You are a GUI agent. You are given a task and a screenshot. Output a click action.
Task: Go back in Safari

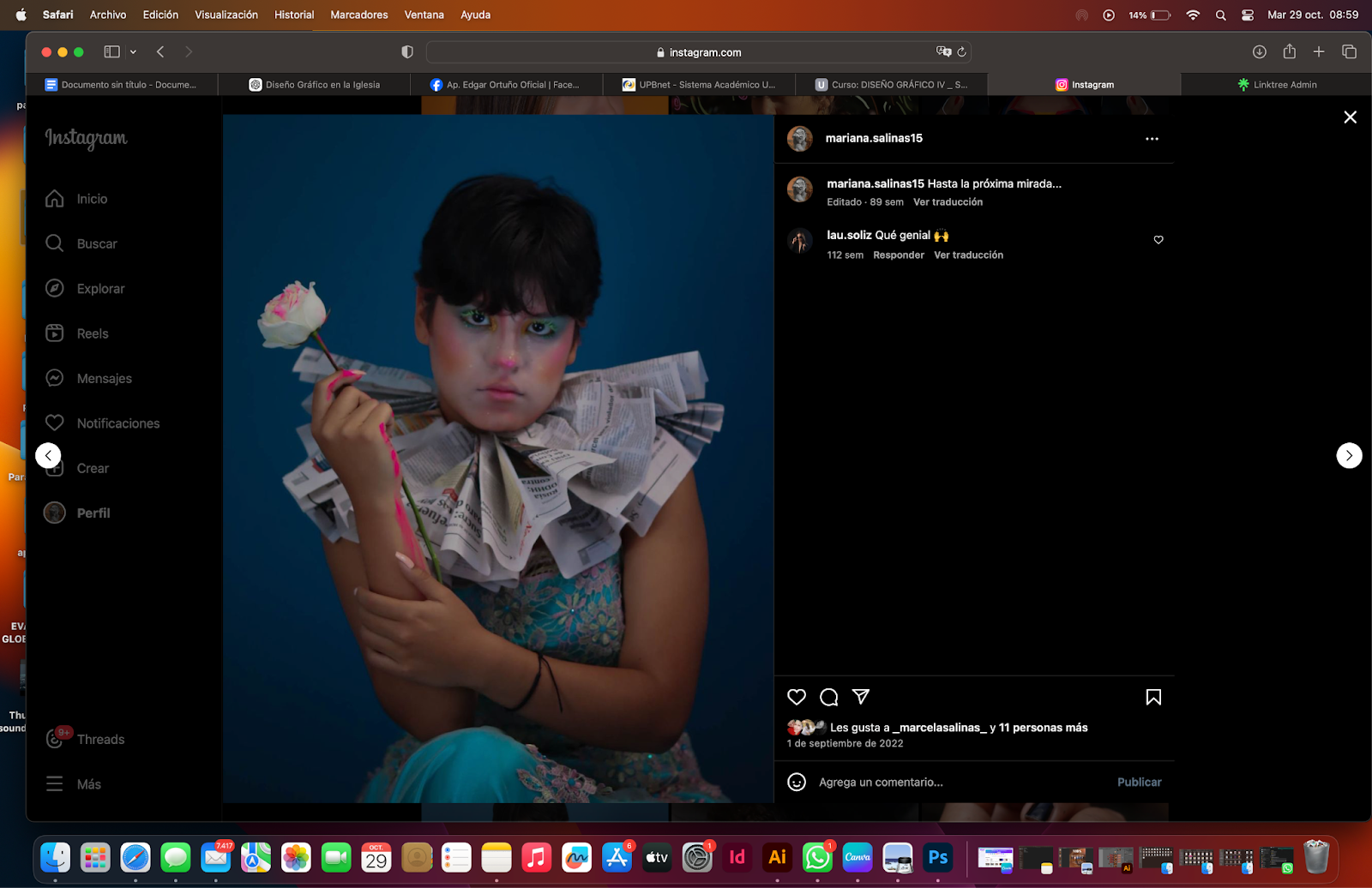tap(160, 52)
